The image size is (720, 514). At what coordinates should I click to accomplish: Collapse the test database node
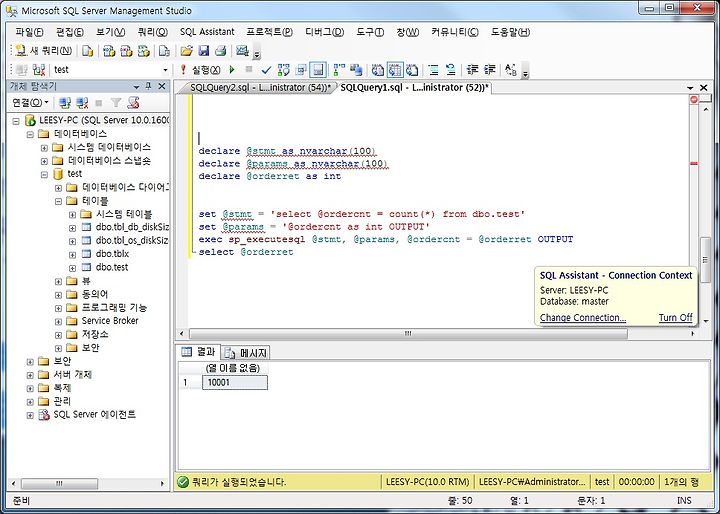(44, 175)
